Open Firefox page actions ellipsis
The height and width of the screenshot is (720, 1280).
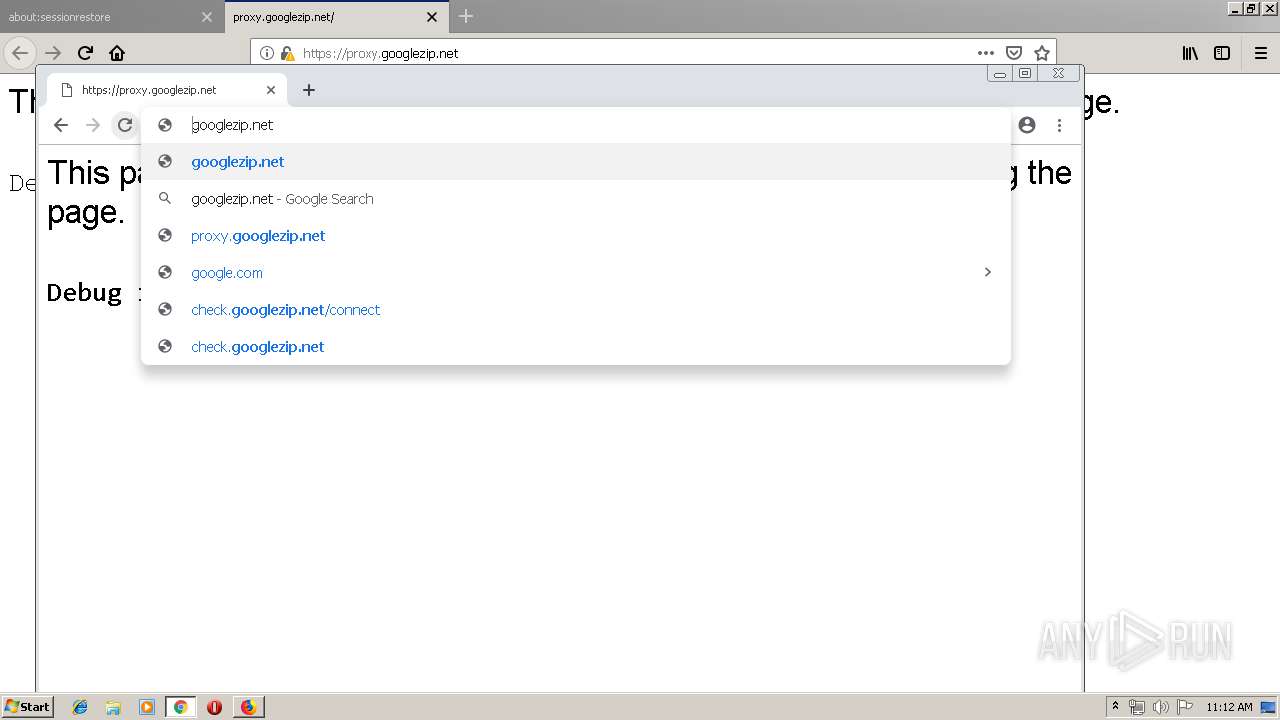(x=986, y=53)
